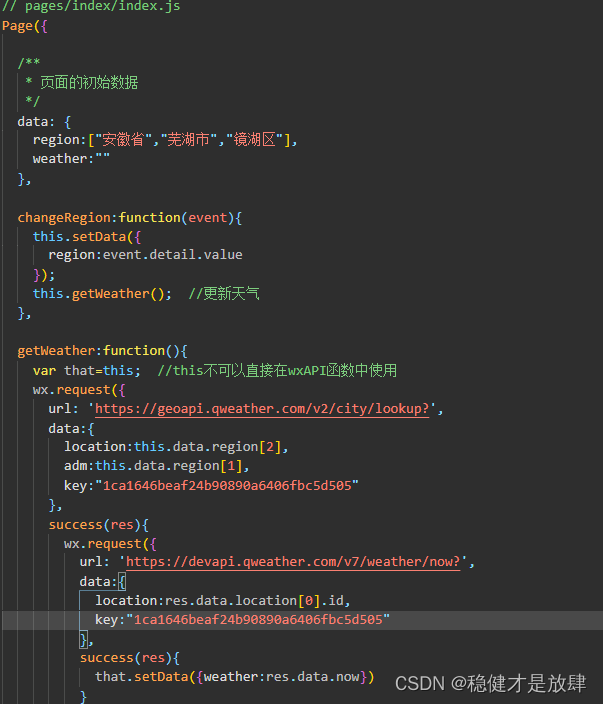This screenshot has height=704, width=603.
Task: Click the second 'success(res){' line
Action: (x=130, y=658)
